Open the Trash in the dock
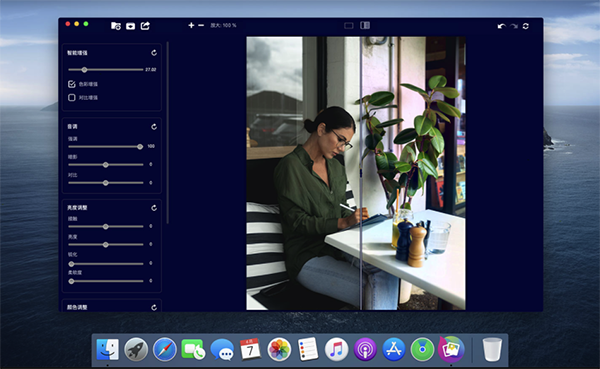 [x=492, y=349]
